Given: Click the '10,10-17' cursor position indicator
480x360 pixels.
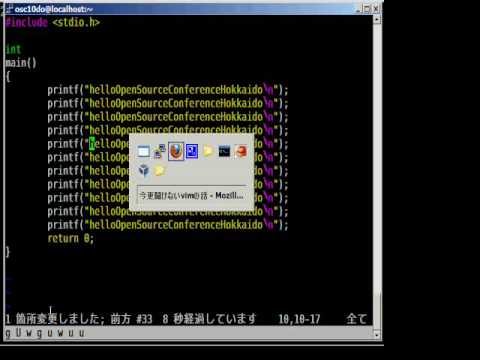Looking at the screenshot, I should coord(299,319).
